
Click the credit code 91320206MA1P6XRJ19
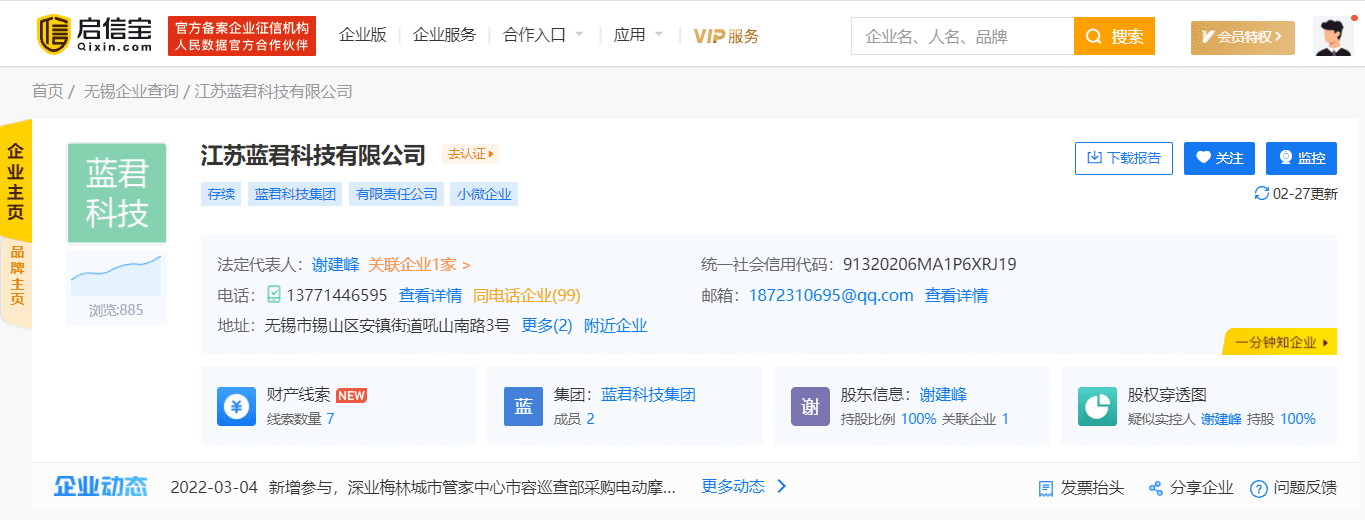coord(930,265)
